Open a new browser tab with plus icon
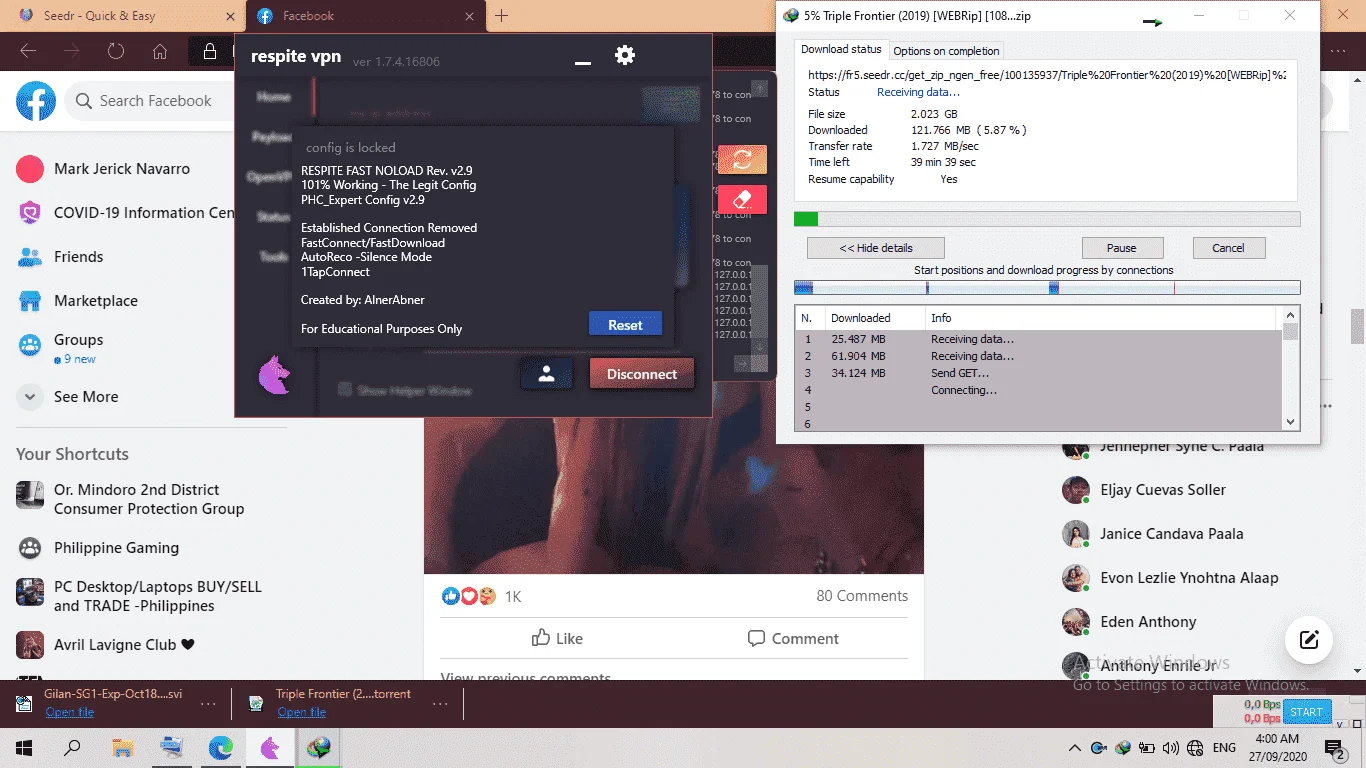 point(502,16)
